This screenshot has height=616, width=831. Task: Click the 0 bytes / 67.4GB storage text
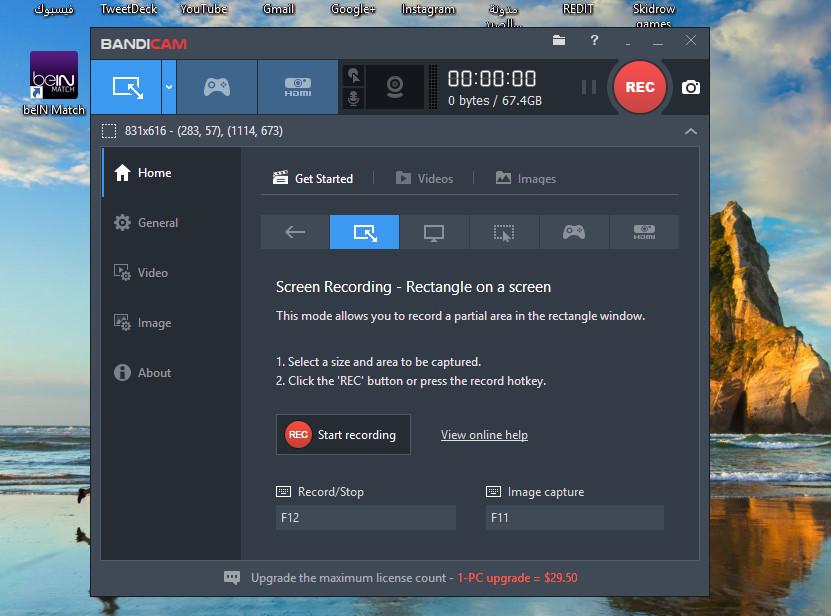pyautogui.click(x=495, y=101)
